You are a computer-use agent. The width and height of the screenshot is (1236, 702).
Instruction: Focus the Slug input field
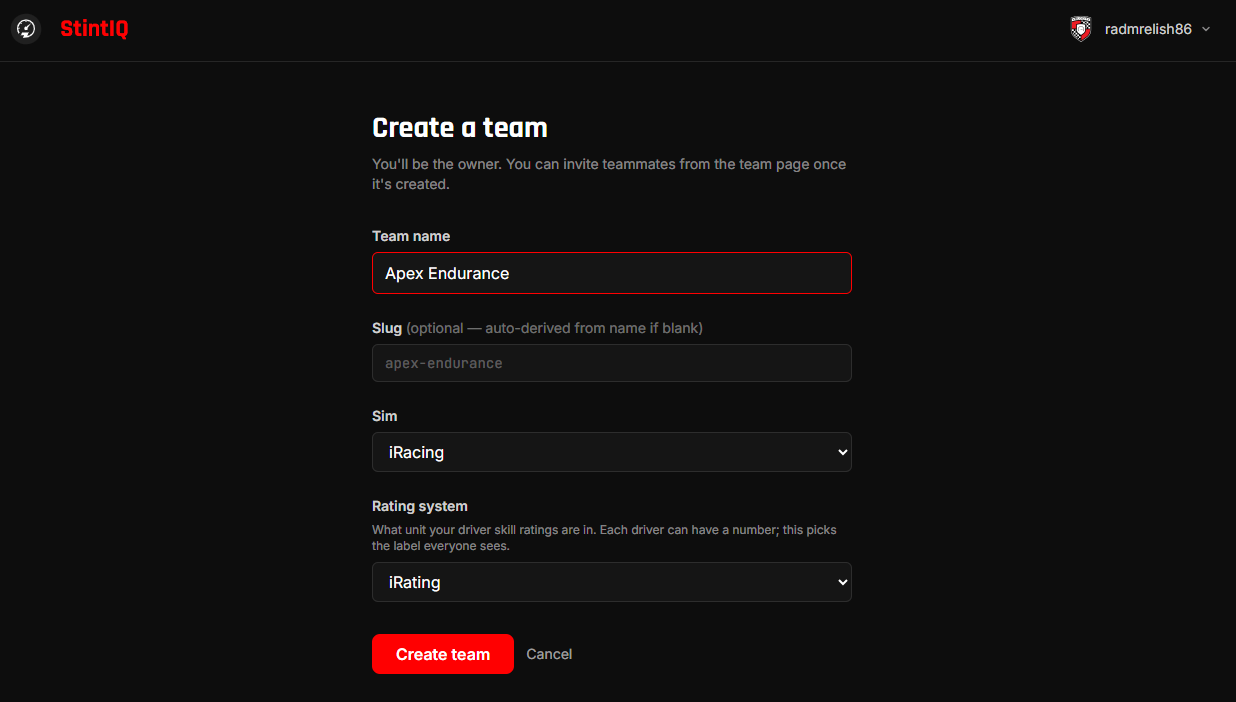click(x=612, y=363)
